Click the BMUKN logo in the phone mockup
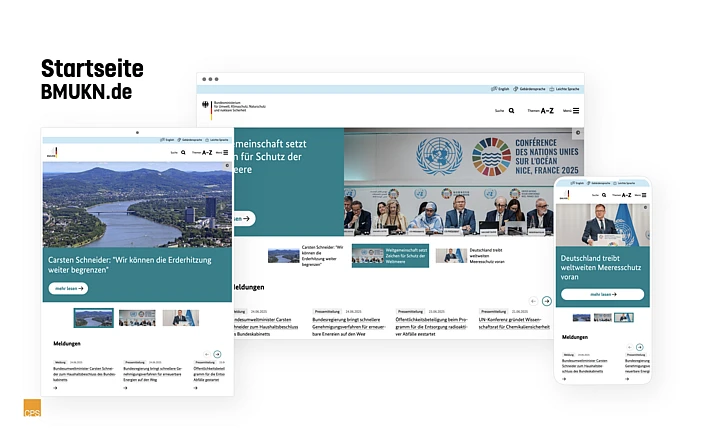Viewport: 720px width, 442px height. coord(564,195)
